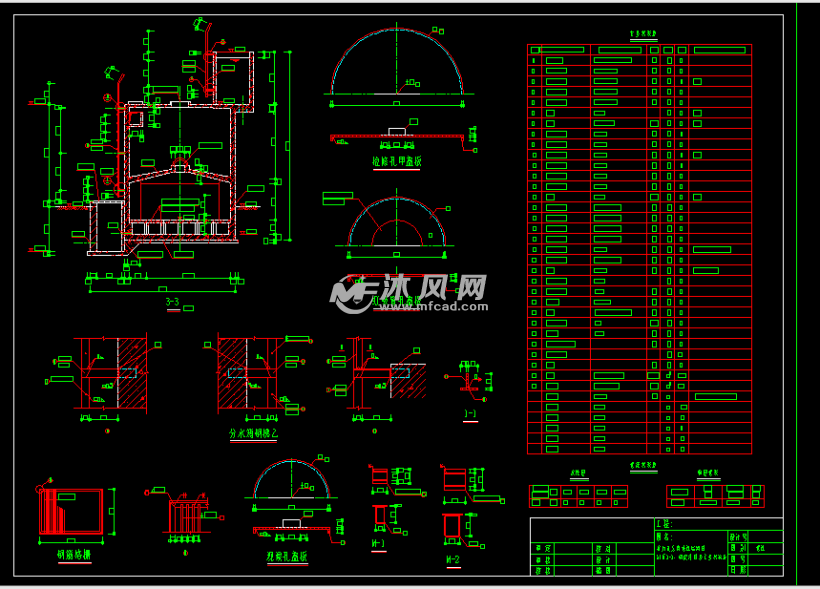Click the M-2 detail label

tap(452, 559)
